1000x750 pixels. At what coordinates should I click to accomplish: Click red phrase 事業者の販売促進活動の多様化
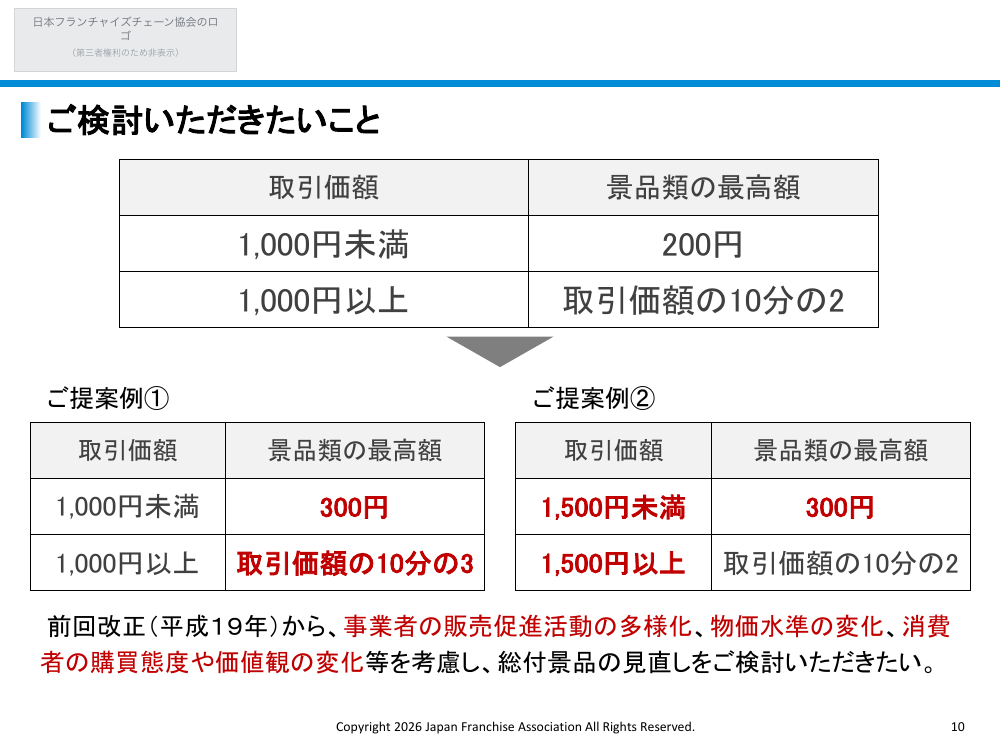[x=518, y=626]
